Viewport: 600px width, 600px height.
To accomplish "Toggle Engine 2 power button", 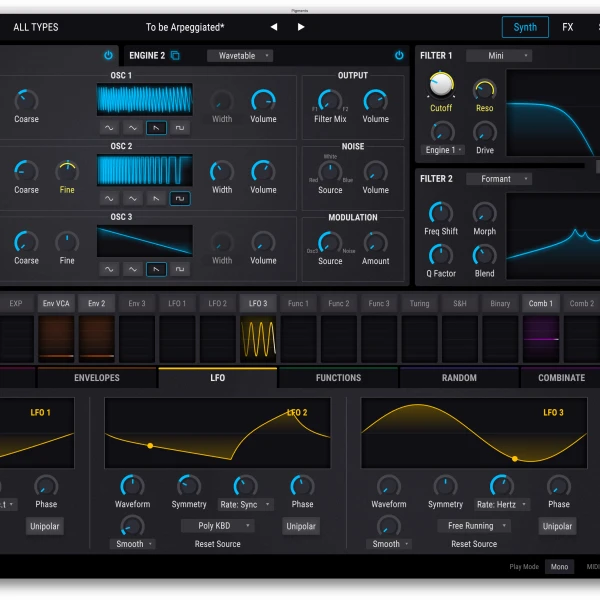I will (x=399, y=56).
